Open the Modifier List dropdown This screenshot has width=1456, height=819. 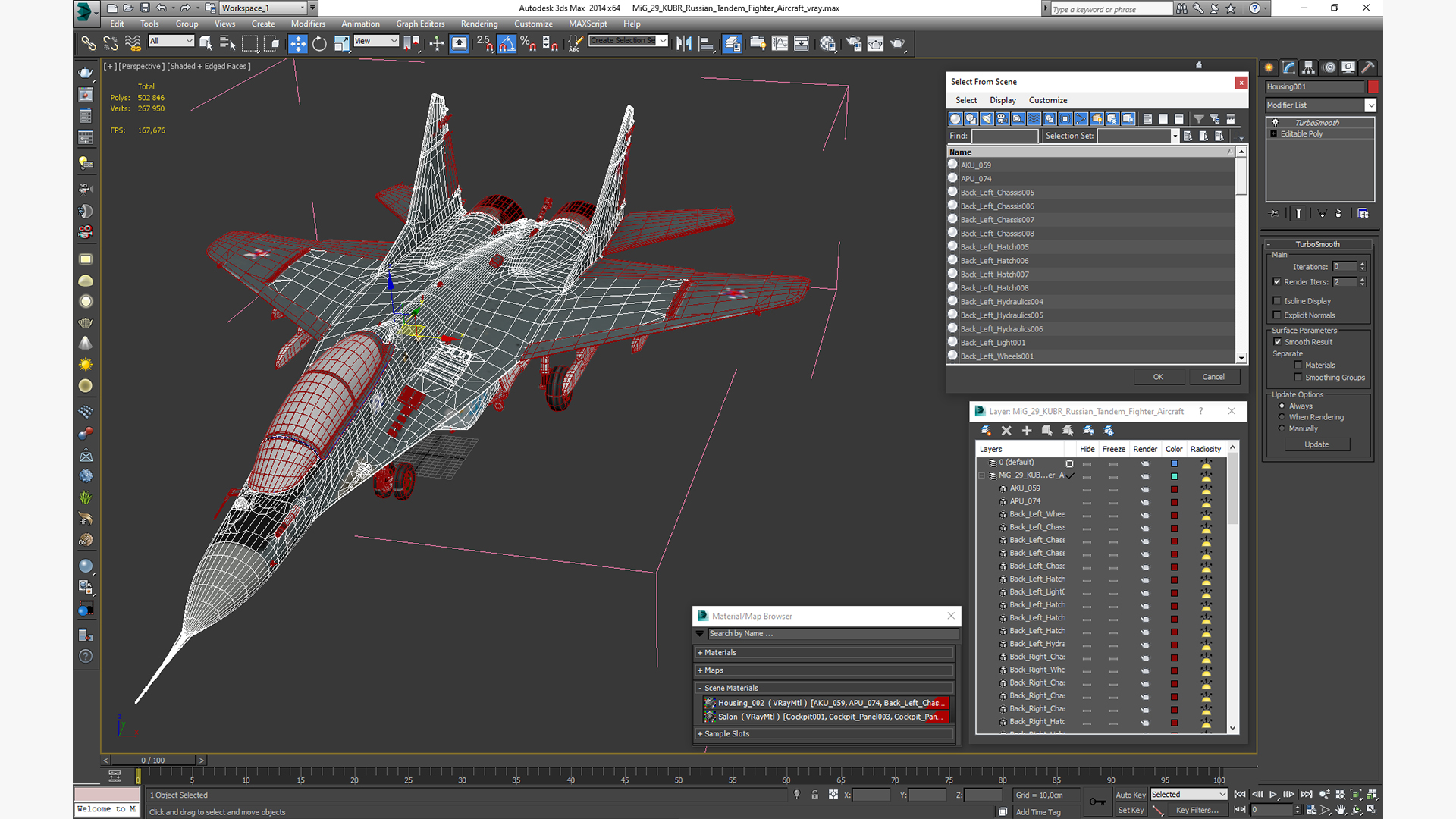pos(1370,105)
